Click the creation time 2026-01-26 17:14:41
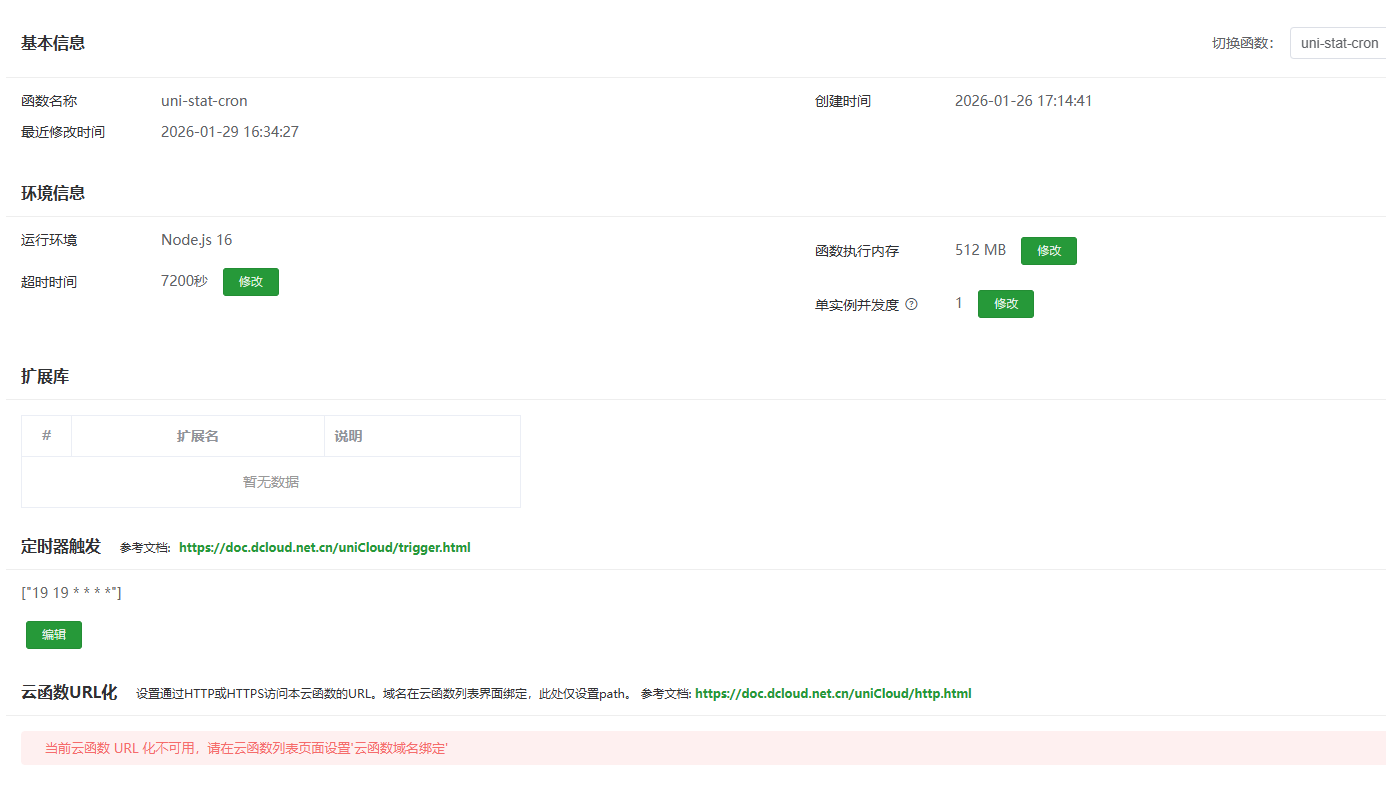Screen dimensions: 1386x787 pyautogui.click(x=1023, y=101)
